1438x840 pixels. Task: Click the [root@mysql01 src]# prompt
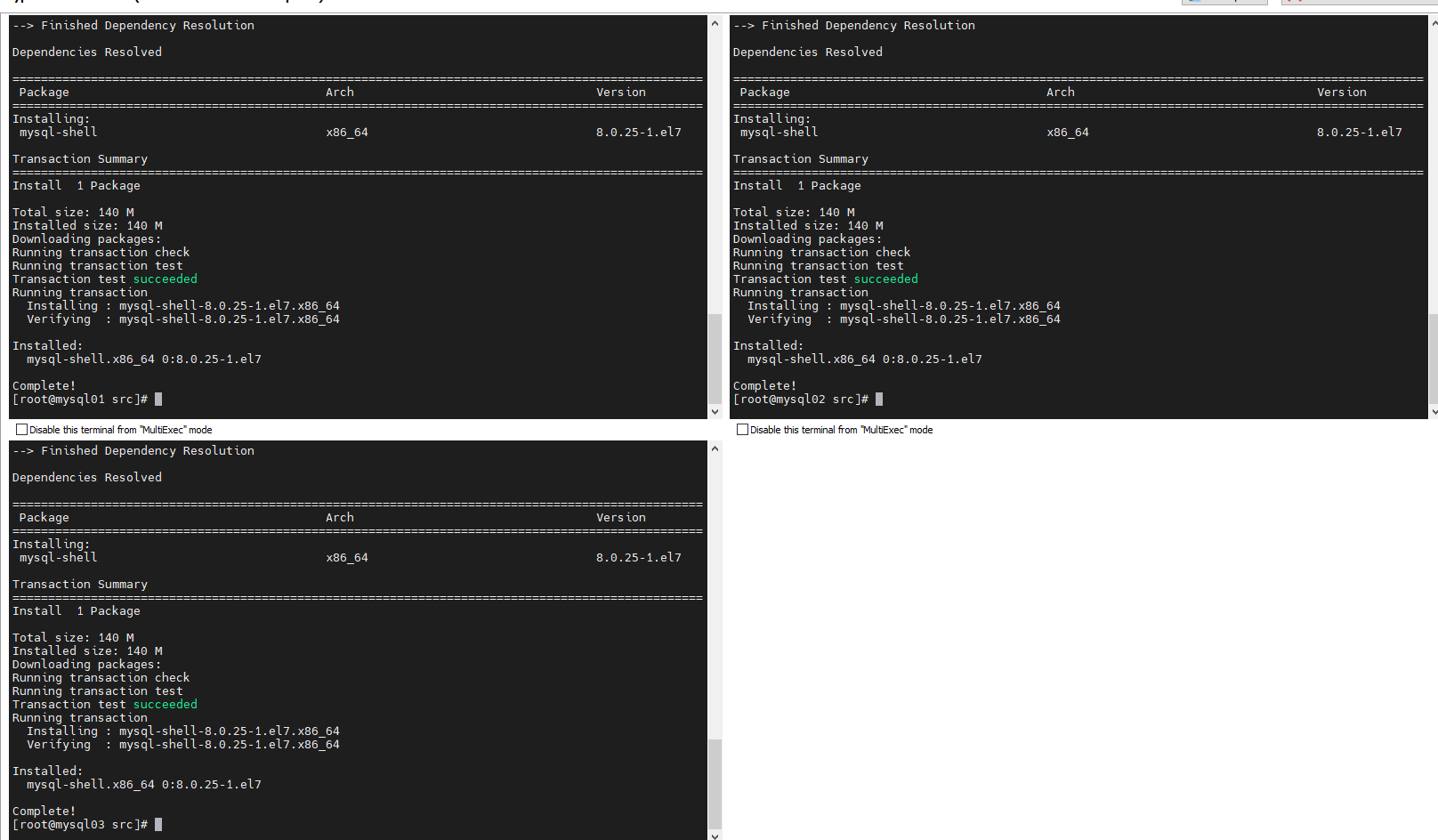pyautogui.click(x=80, y=400)
